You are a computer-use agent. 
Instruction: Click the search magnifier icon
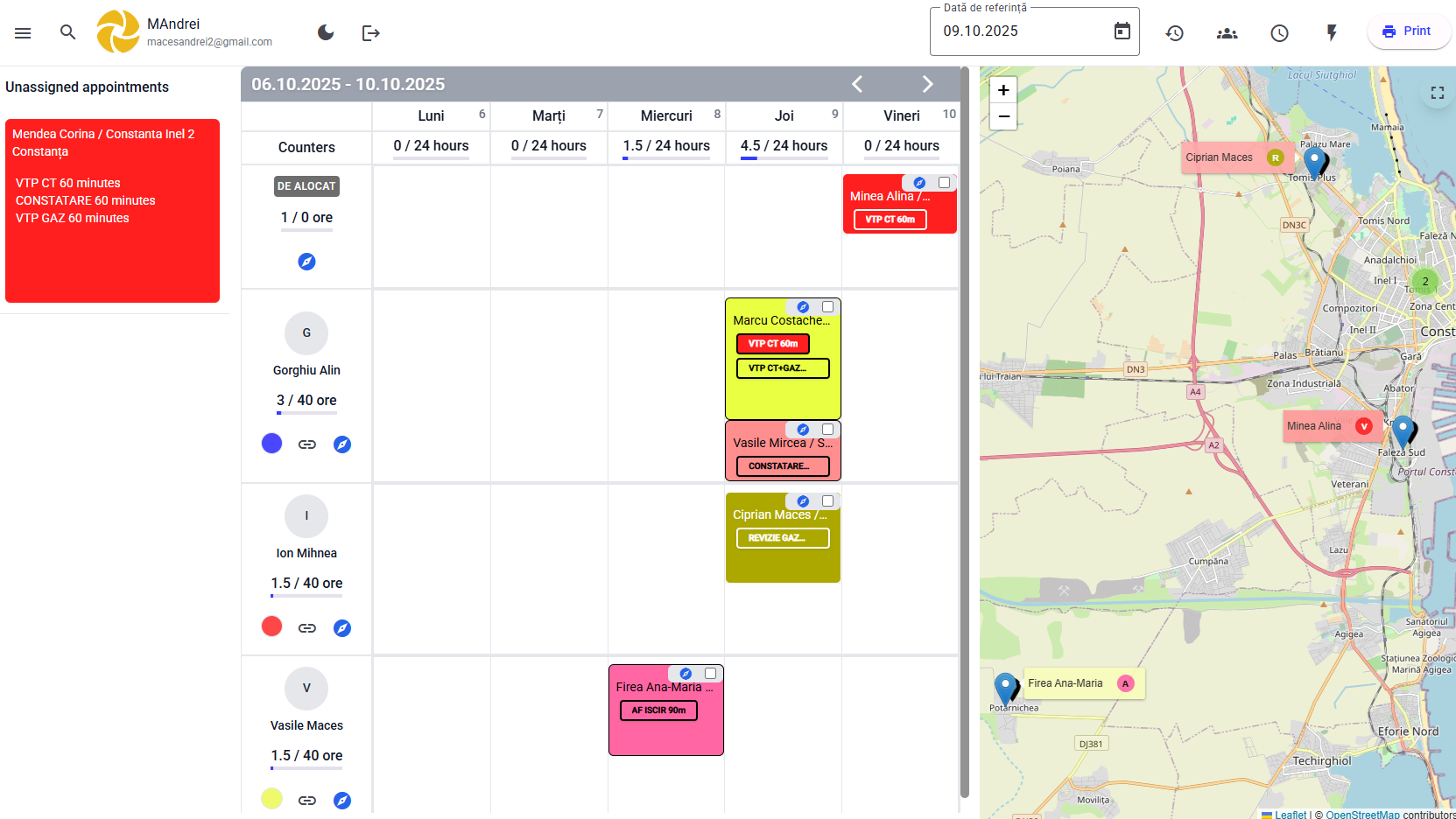click(67, 32)
